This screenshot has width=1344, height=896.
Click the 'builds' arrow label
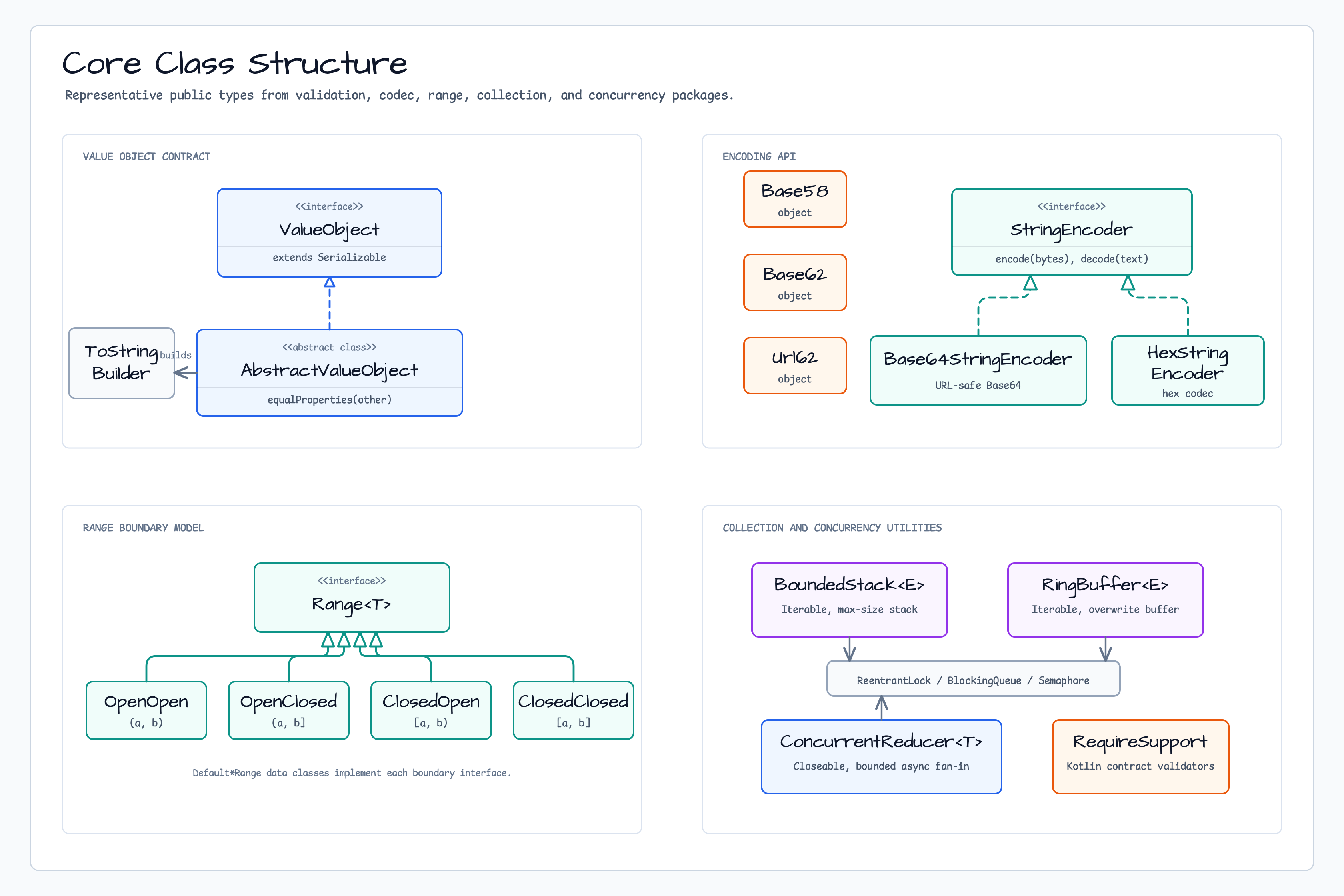(176, 355)
